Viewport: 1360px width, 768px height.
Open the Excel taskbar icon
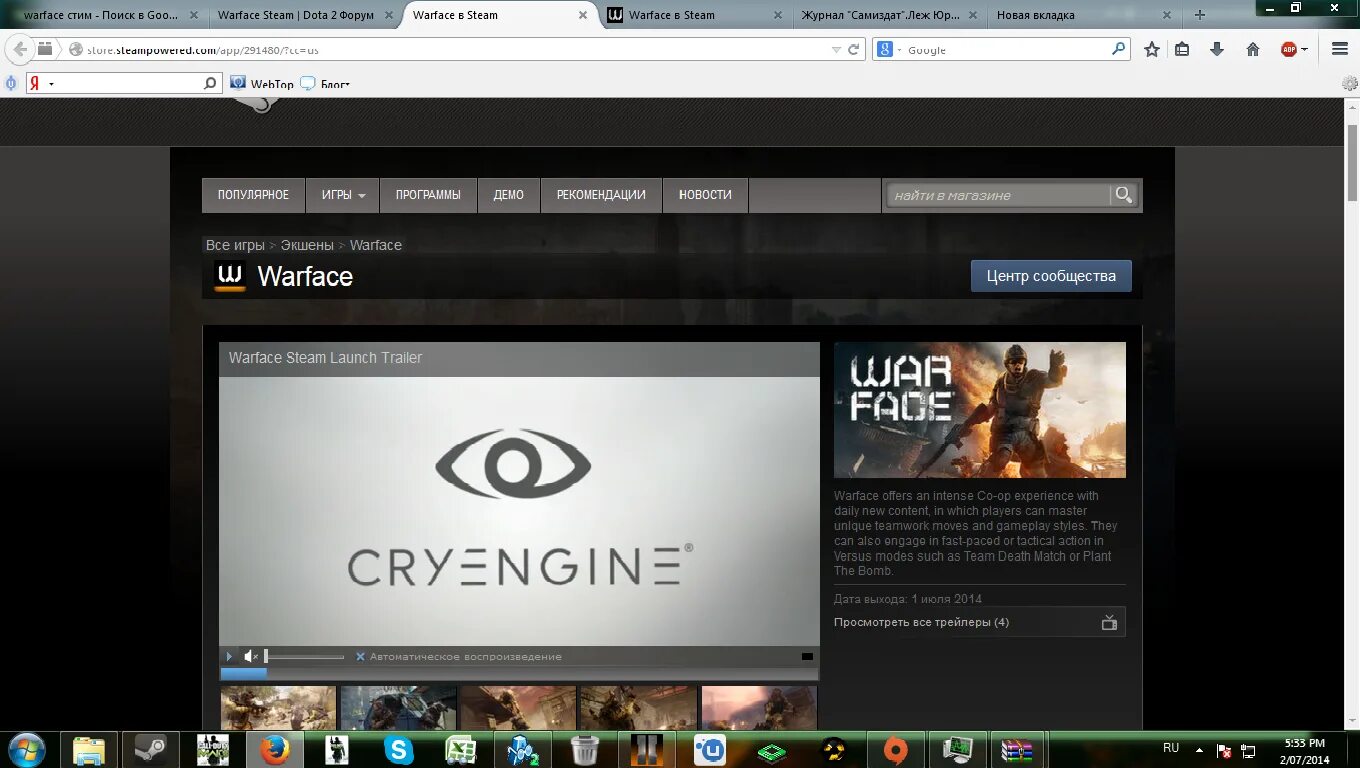[x=461, y=749]
